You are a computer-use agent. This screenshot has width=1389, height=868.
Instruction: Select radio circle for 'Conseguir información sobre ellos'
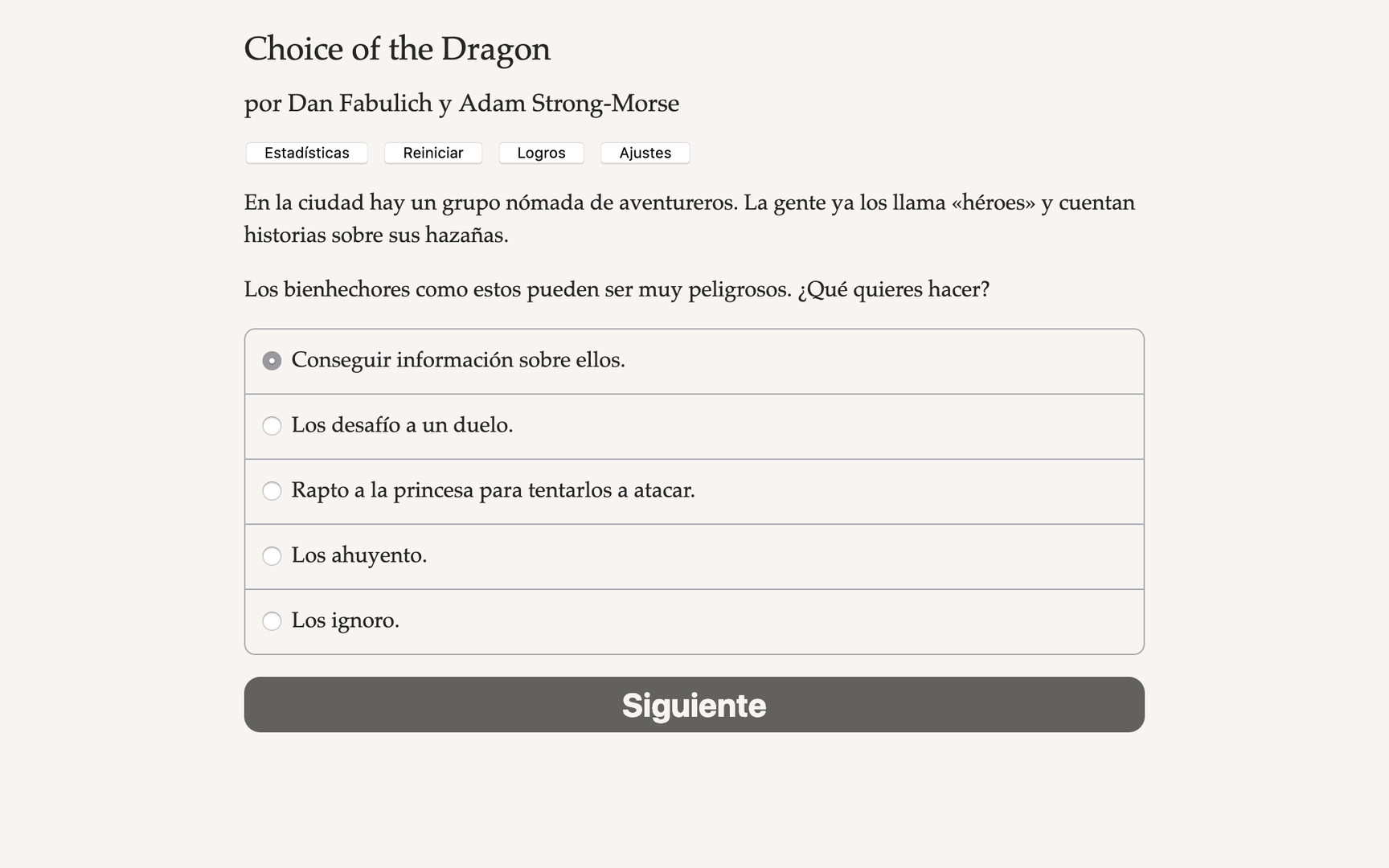[272, 361]
